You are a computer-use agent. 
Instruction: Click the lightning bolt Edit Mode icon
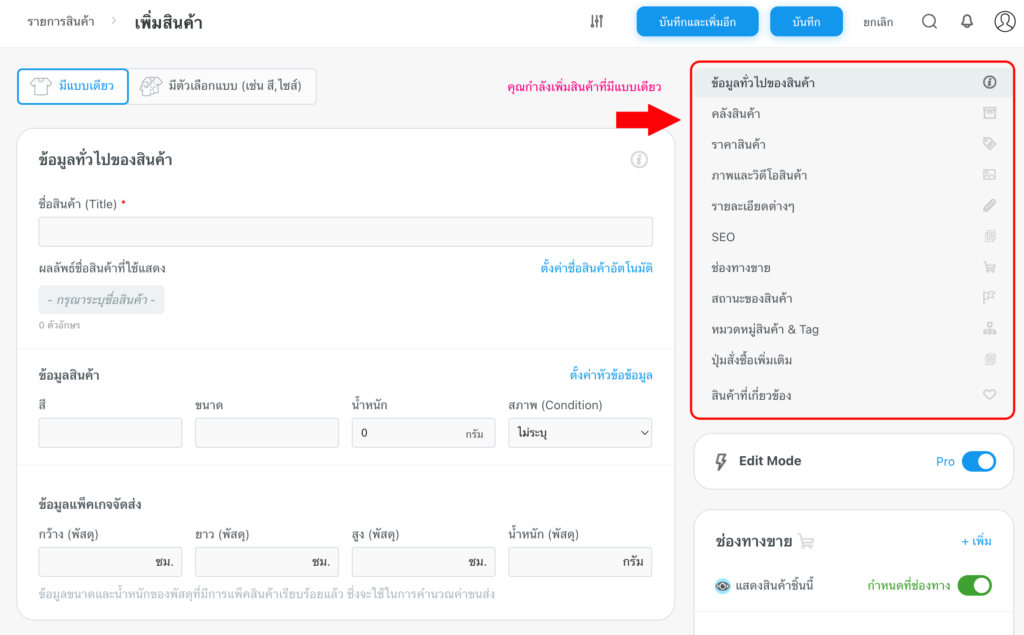coord(720,461)
